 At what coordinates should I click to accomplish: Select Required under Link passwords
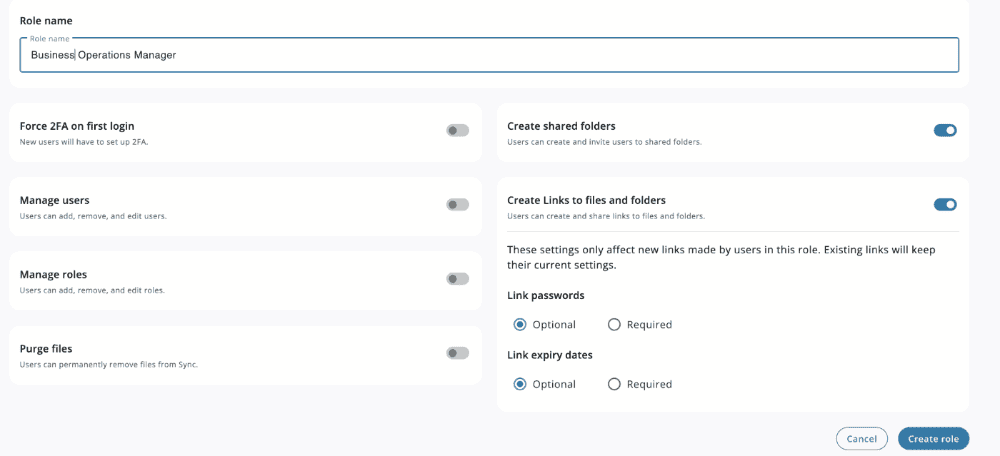(x=614, y=324)
